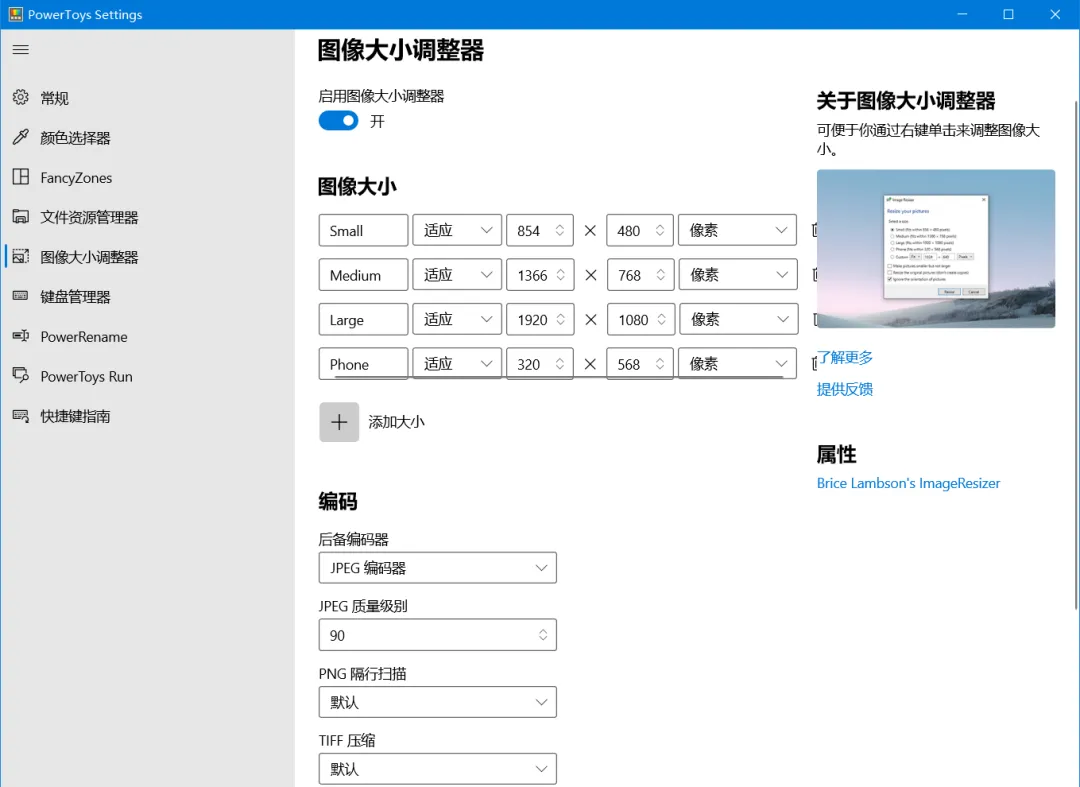This screenshot has height=787, width=1080.
Task: Open Brice Lambson's ImageResizer link
Action: [x=908, y=483]
